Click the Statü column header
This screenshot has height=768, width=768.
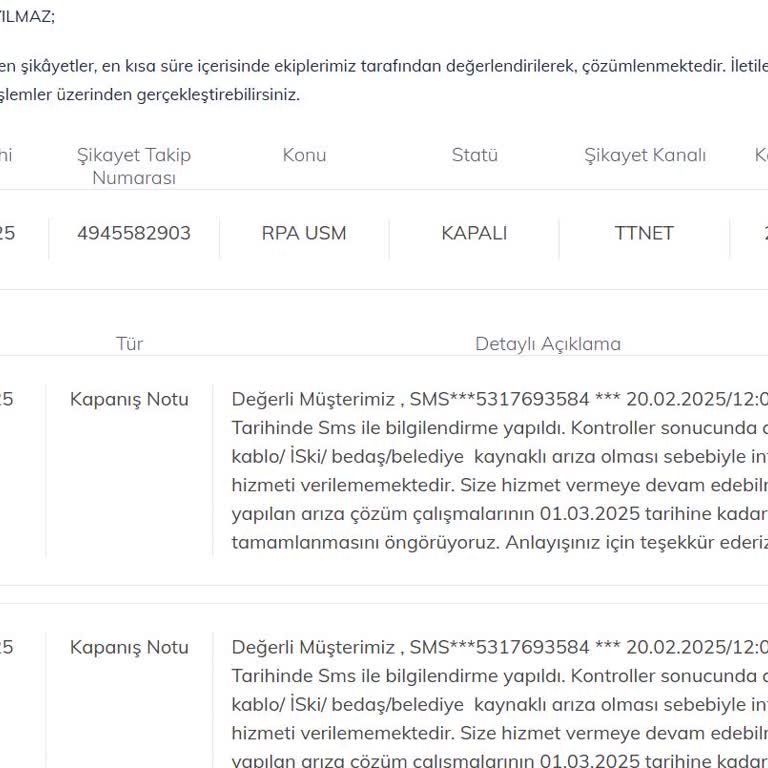click(475, 155)
